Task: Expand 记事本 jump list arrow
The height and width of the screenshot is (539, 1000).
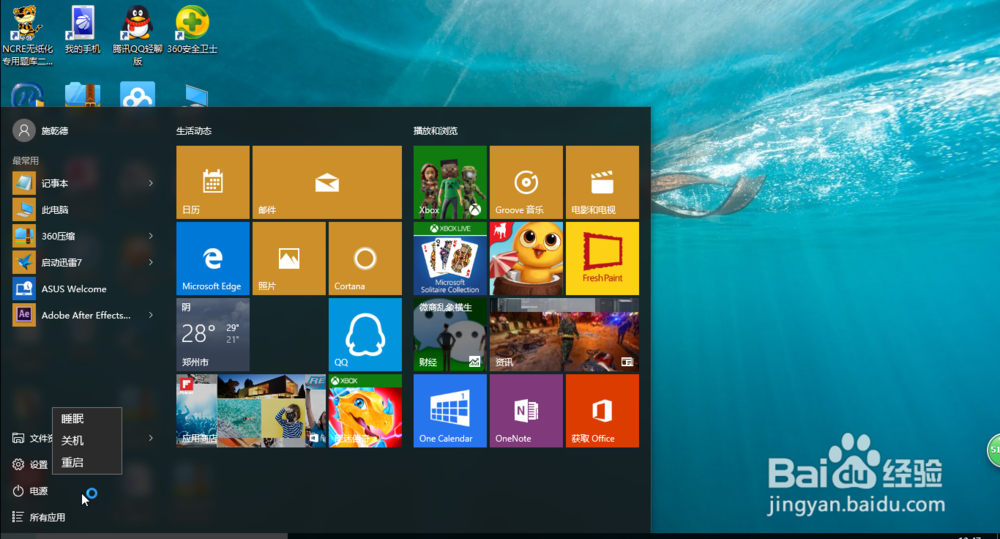Action: 151,183
